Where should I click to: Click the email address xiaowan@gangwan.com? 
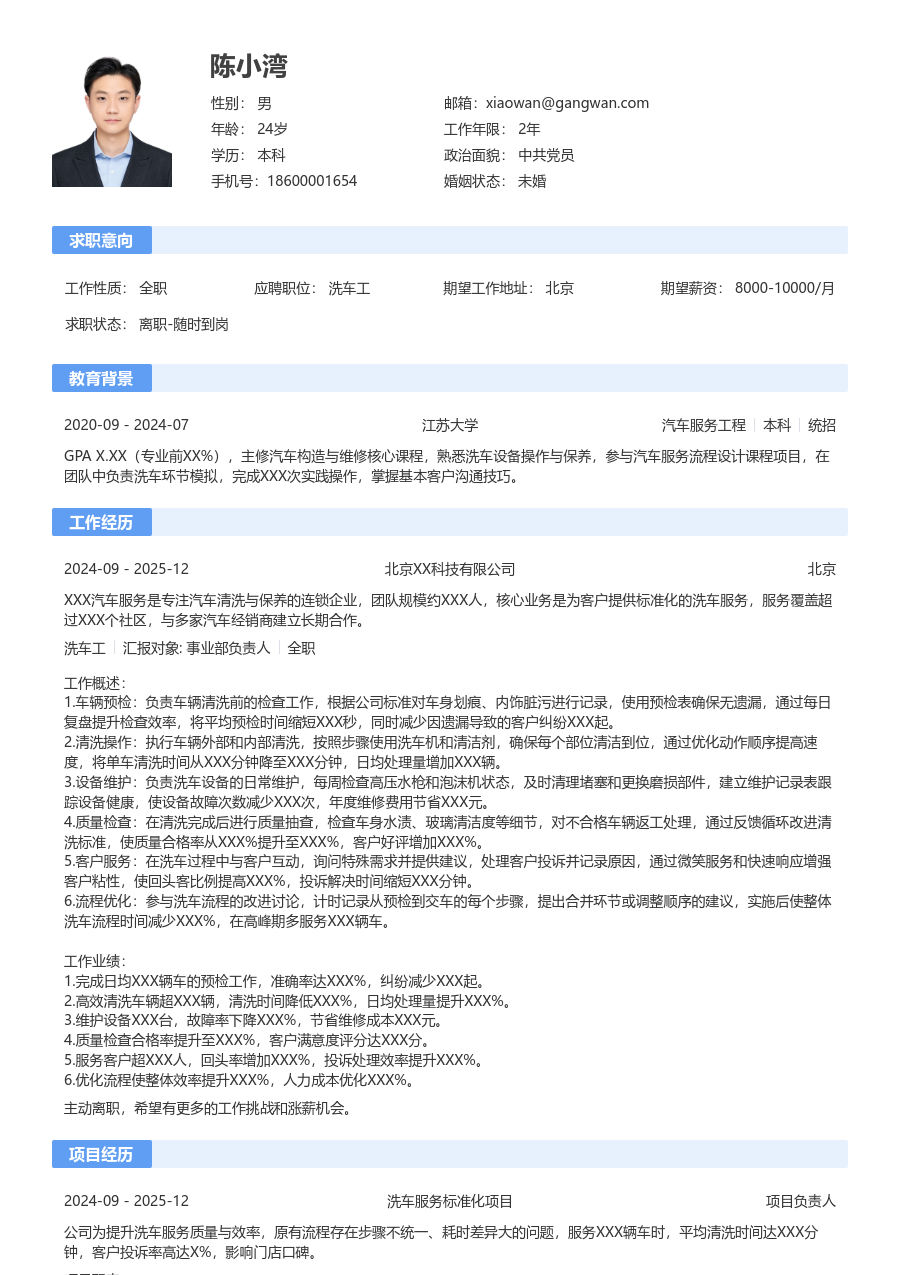pos(567,103)
